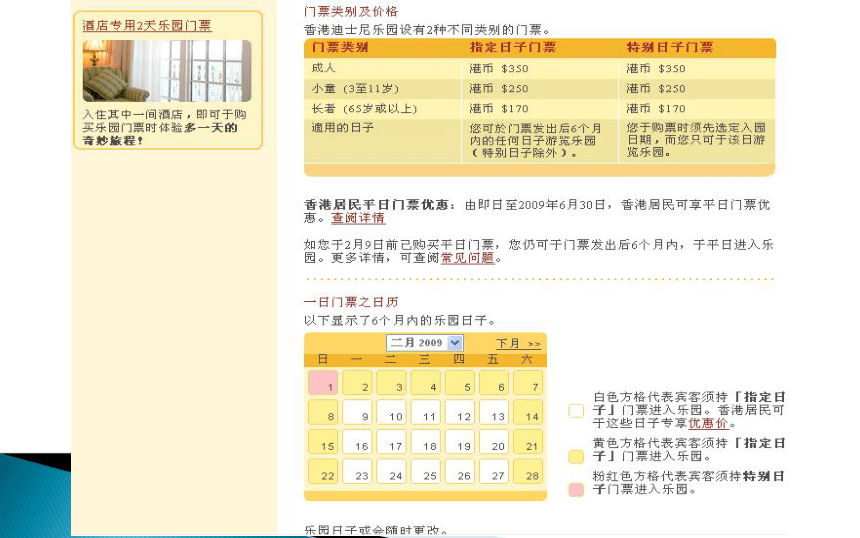860x538 pixels.
Task: Click the yellow legend color square
Action: [x=576, y=457]
